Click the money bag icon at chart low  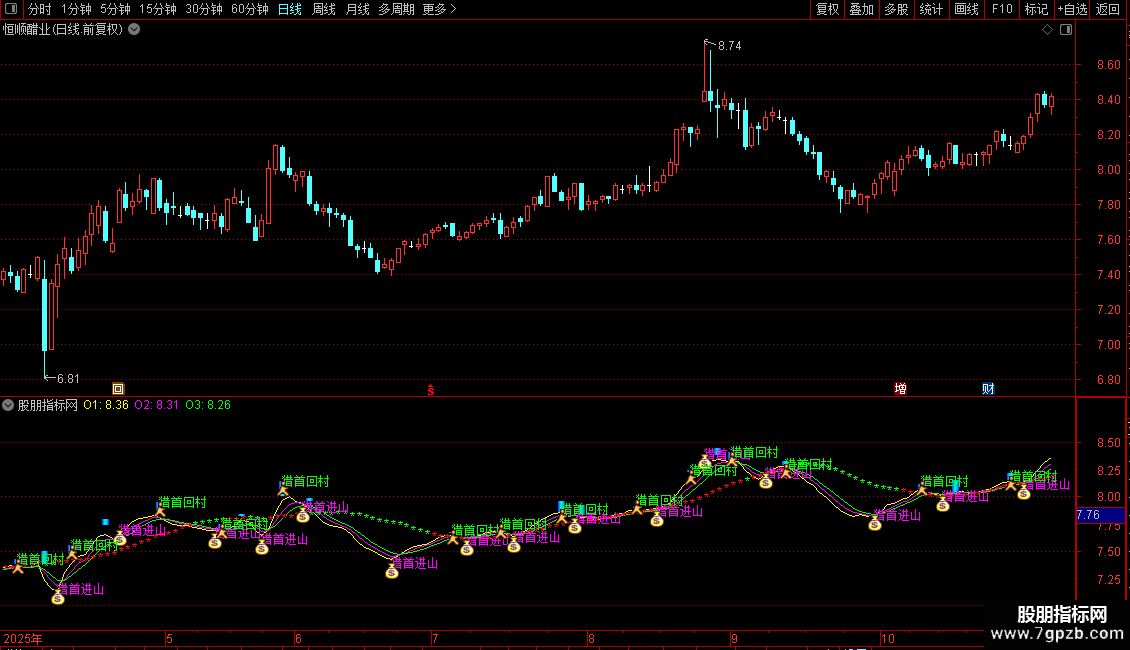coord(58,597)
